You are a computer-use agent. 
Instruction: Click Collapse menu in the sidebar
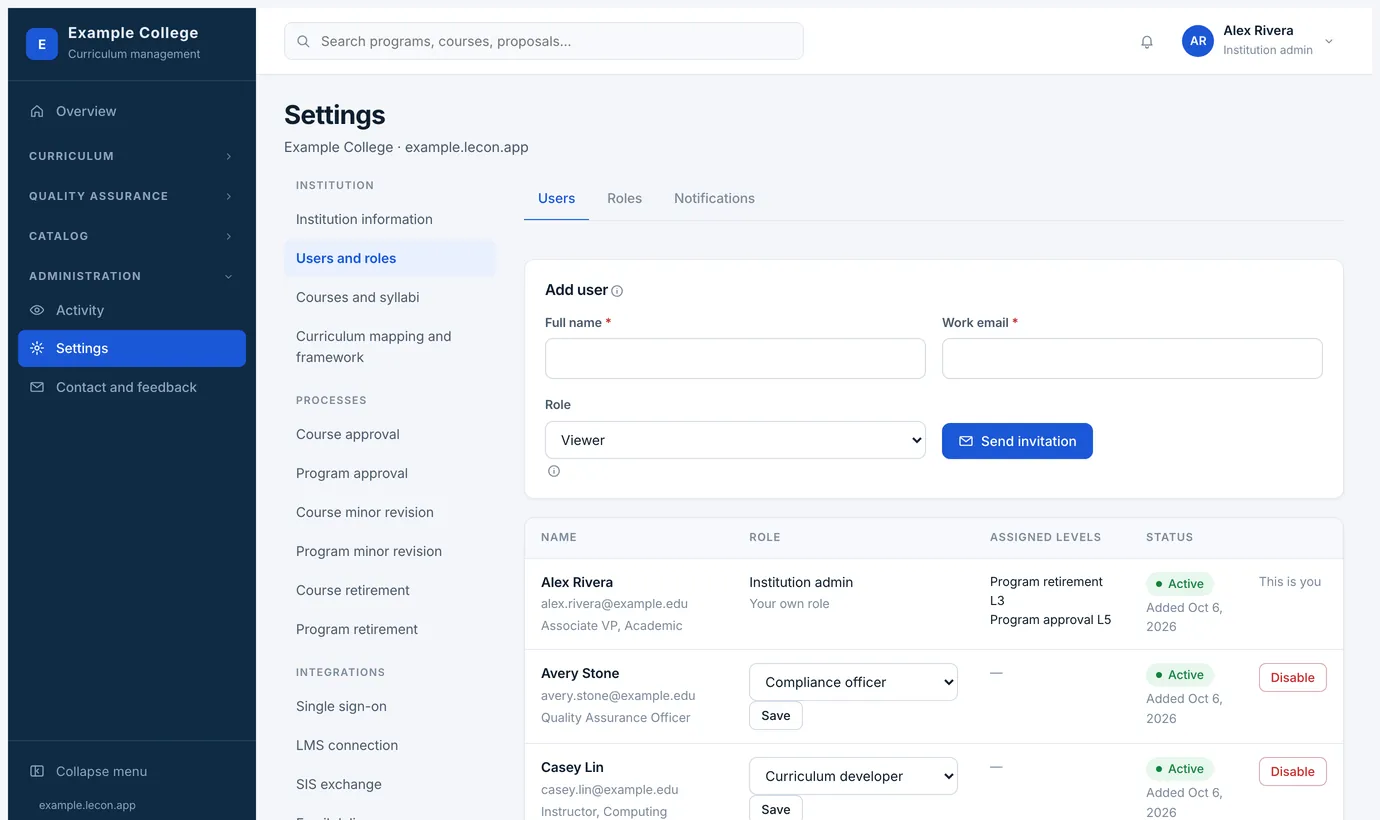tap(131, 771)
